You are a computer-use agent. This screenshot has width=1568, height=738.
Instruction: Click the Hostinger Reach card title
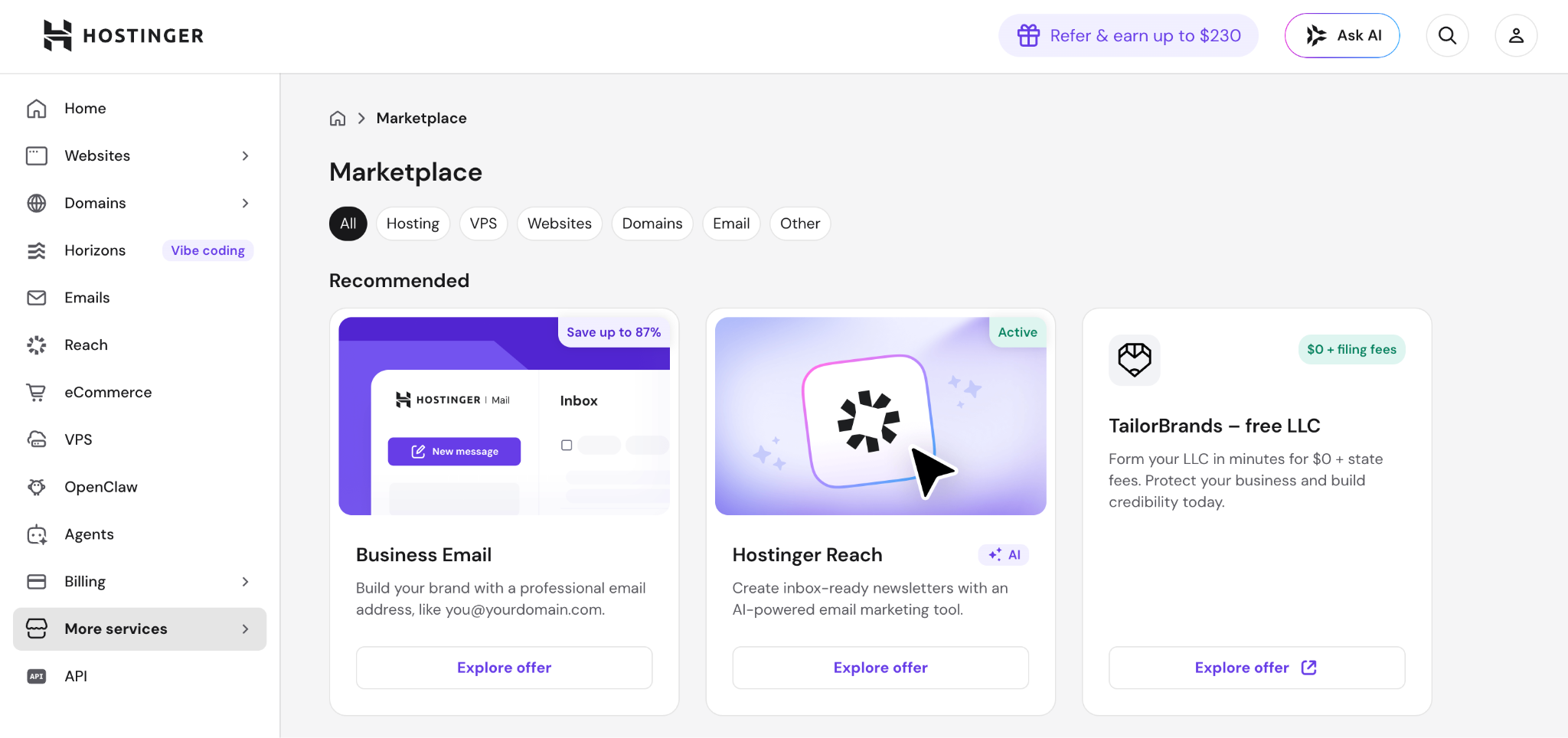point(807,555)
